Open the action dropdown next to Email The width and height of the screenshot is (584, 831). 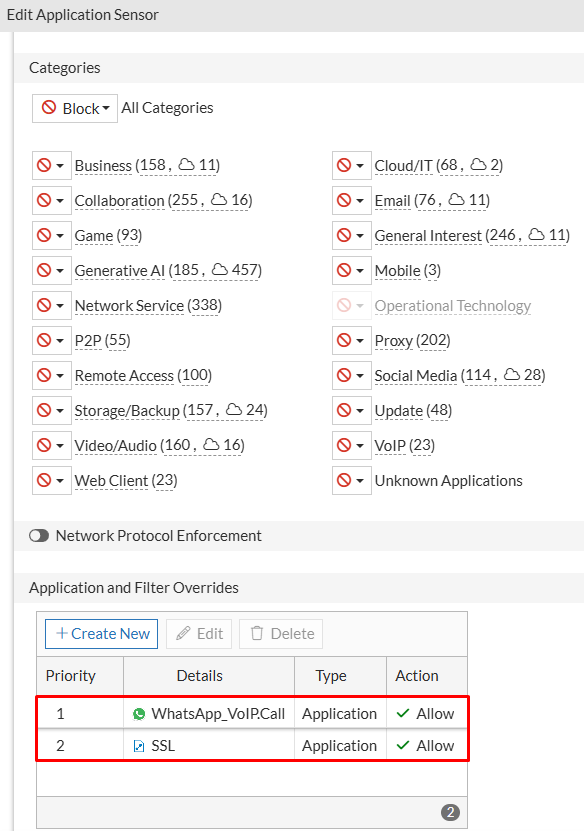click(x=358, y=200)
